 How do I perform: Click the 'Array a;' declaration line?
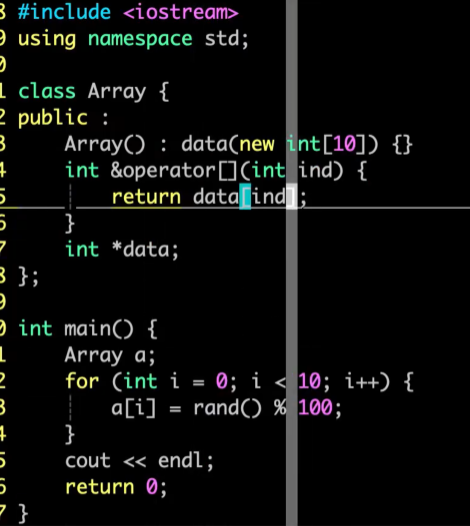pyautogui.click(x=110, y=355)
